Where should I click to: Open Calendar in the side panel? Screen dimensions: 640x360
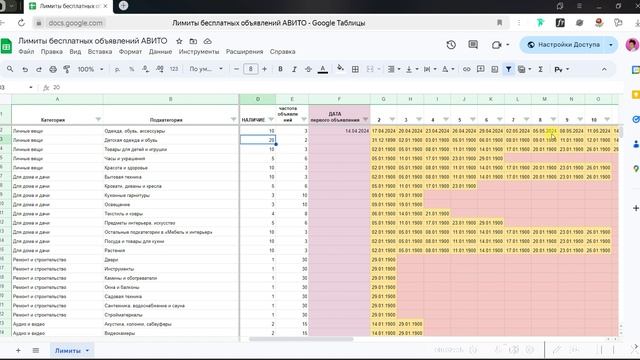[x=636, y=70]
